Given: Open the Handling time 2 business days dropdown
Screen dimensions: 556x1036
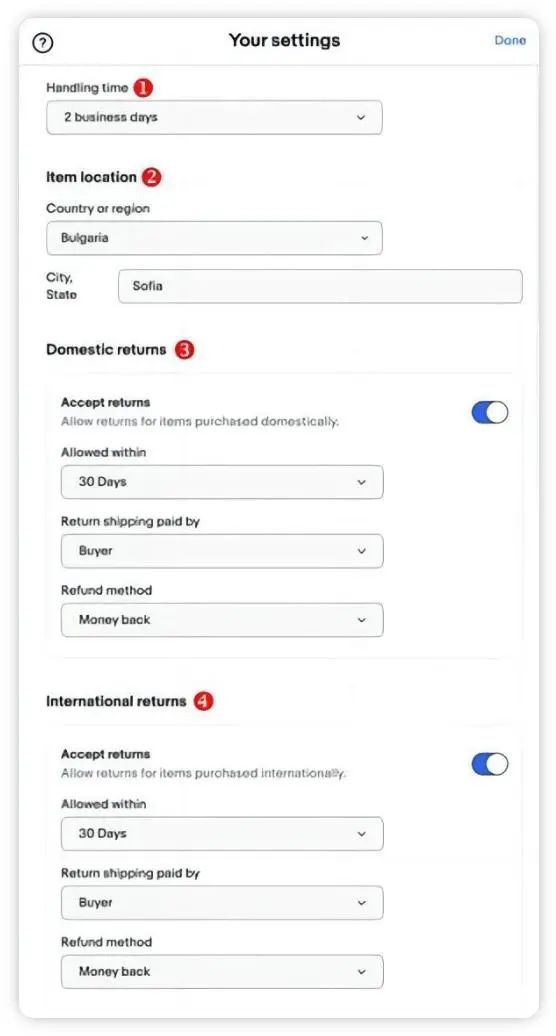Looking at the screenshot, I should coord(214,118).
